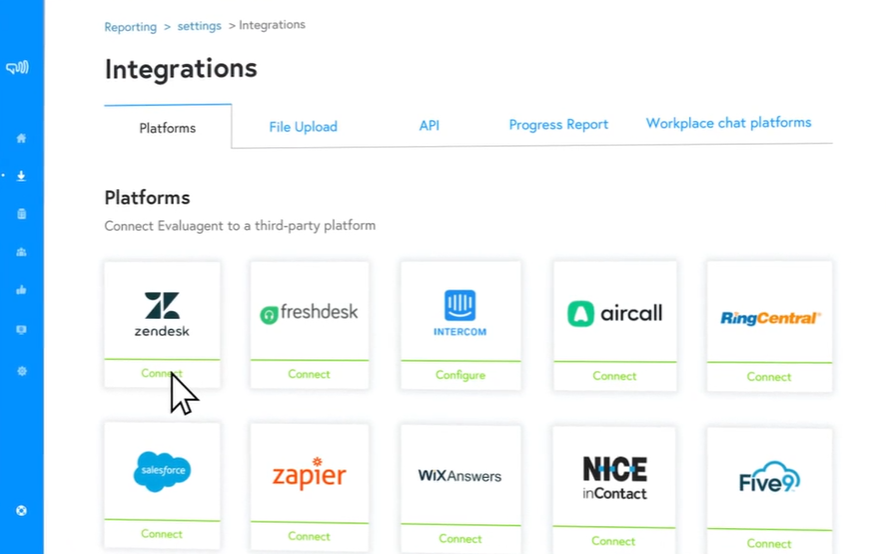Click the Five9 logo
Image resolution: width=886 pixels, height=554 pixels.
(770, 477)
